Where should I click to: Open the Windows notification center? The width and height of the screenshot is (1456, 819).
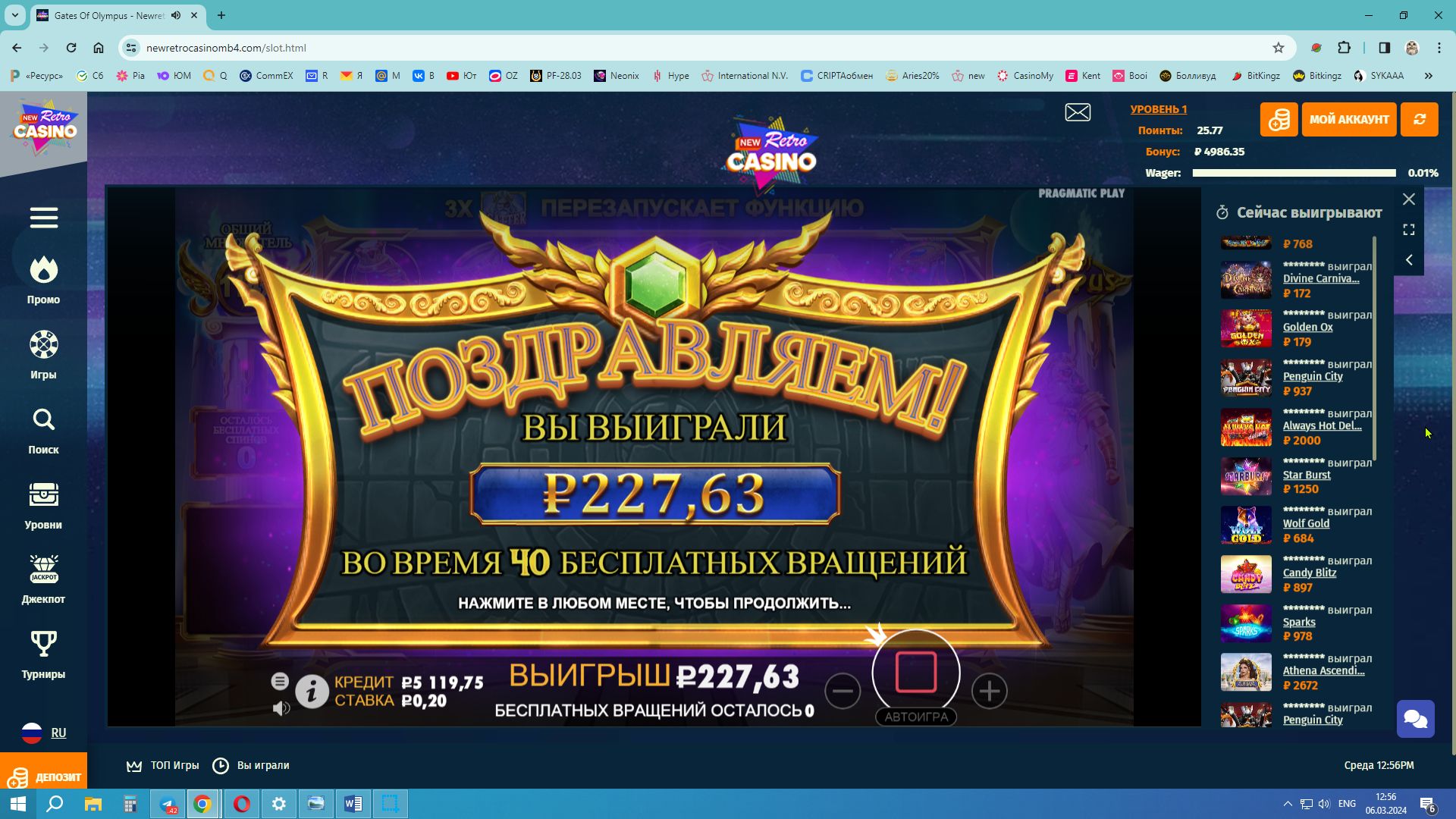(x=1428, y=805)
